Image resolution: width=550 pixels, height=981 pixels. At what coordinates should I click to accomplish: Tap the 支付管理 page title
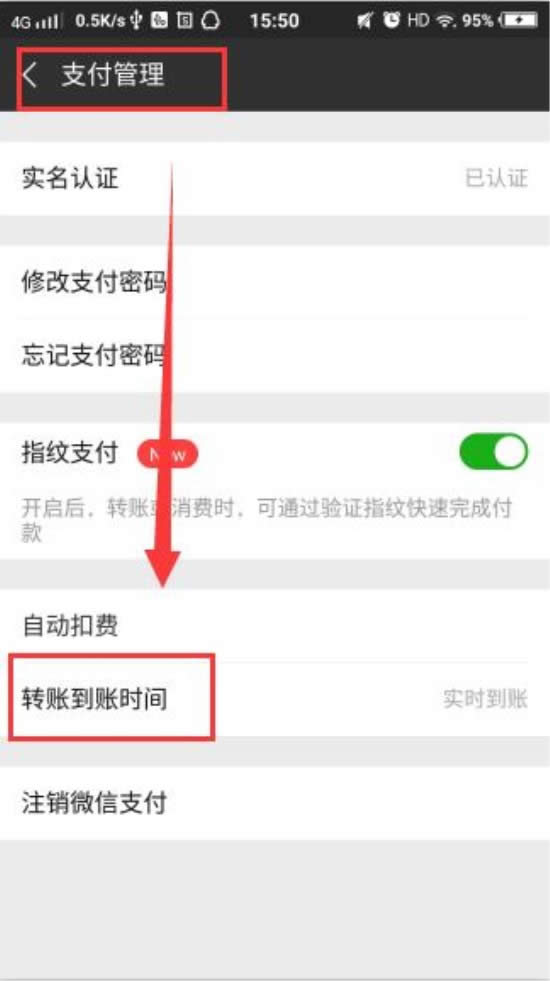click(113, 75)
